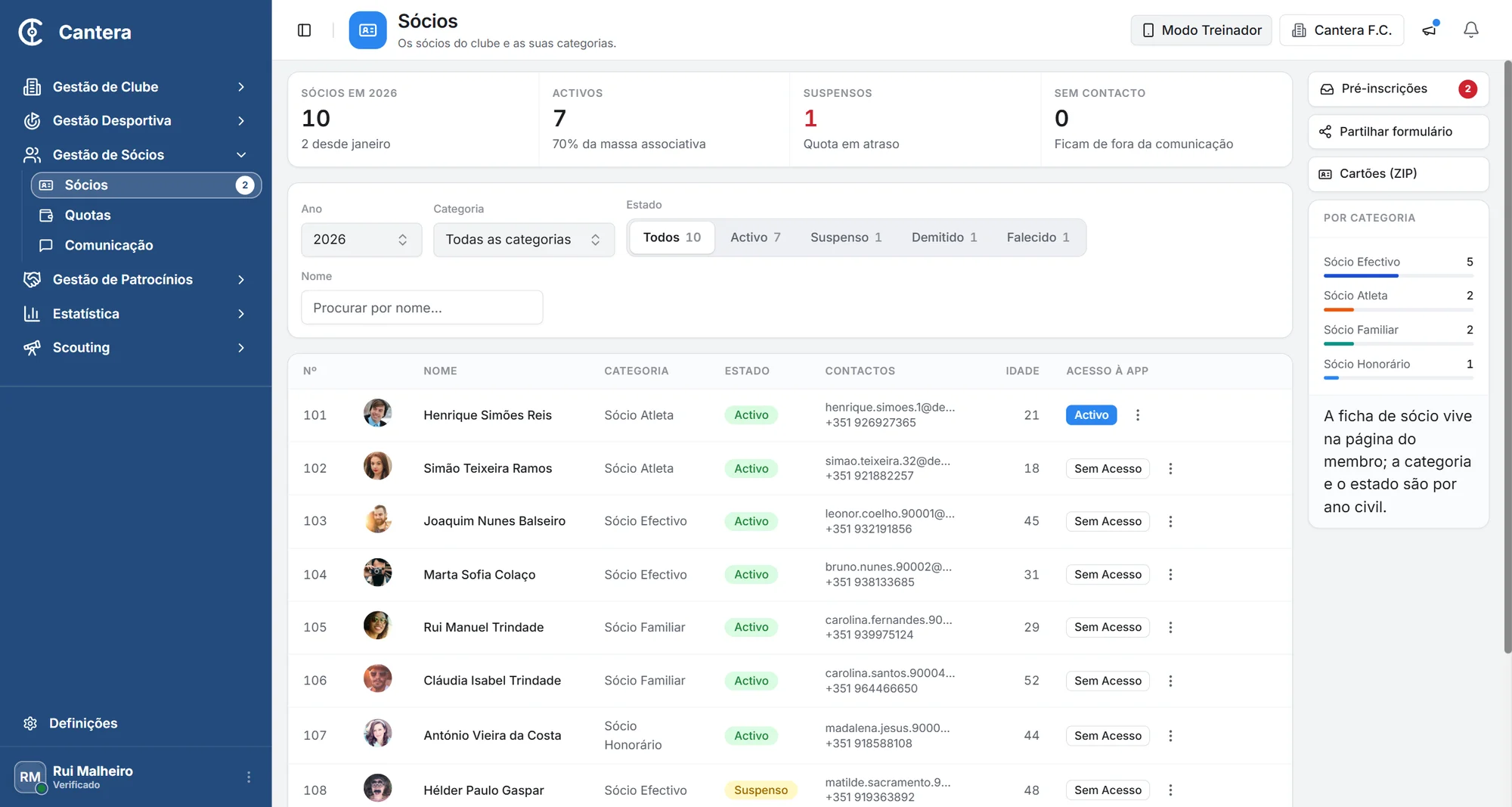Select the Suspenso status tab
Image resolution: width=1512 pixels, height=807 pixels.
[845, 237]
